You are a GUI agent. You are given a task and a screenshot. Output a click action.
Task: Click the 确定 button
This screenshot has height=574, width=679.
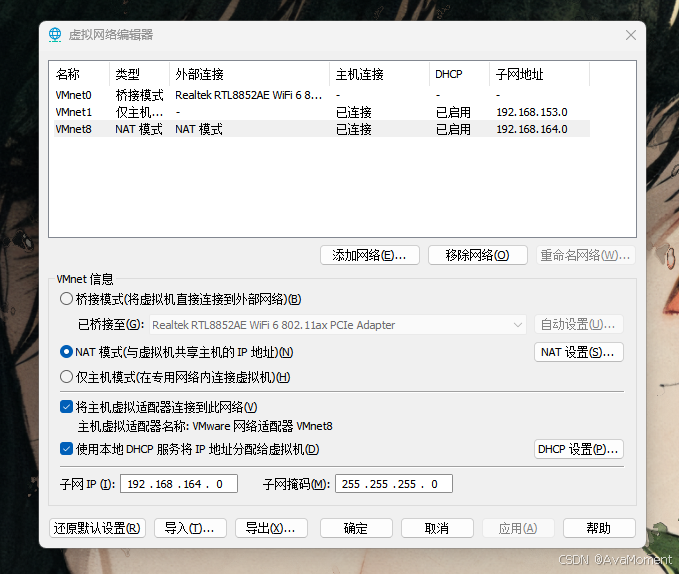(356, 528)
